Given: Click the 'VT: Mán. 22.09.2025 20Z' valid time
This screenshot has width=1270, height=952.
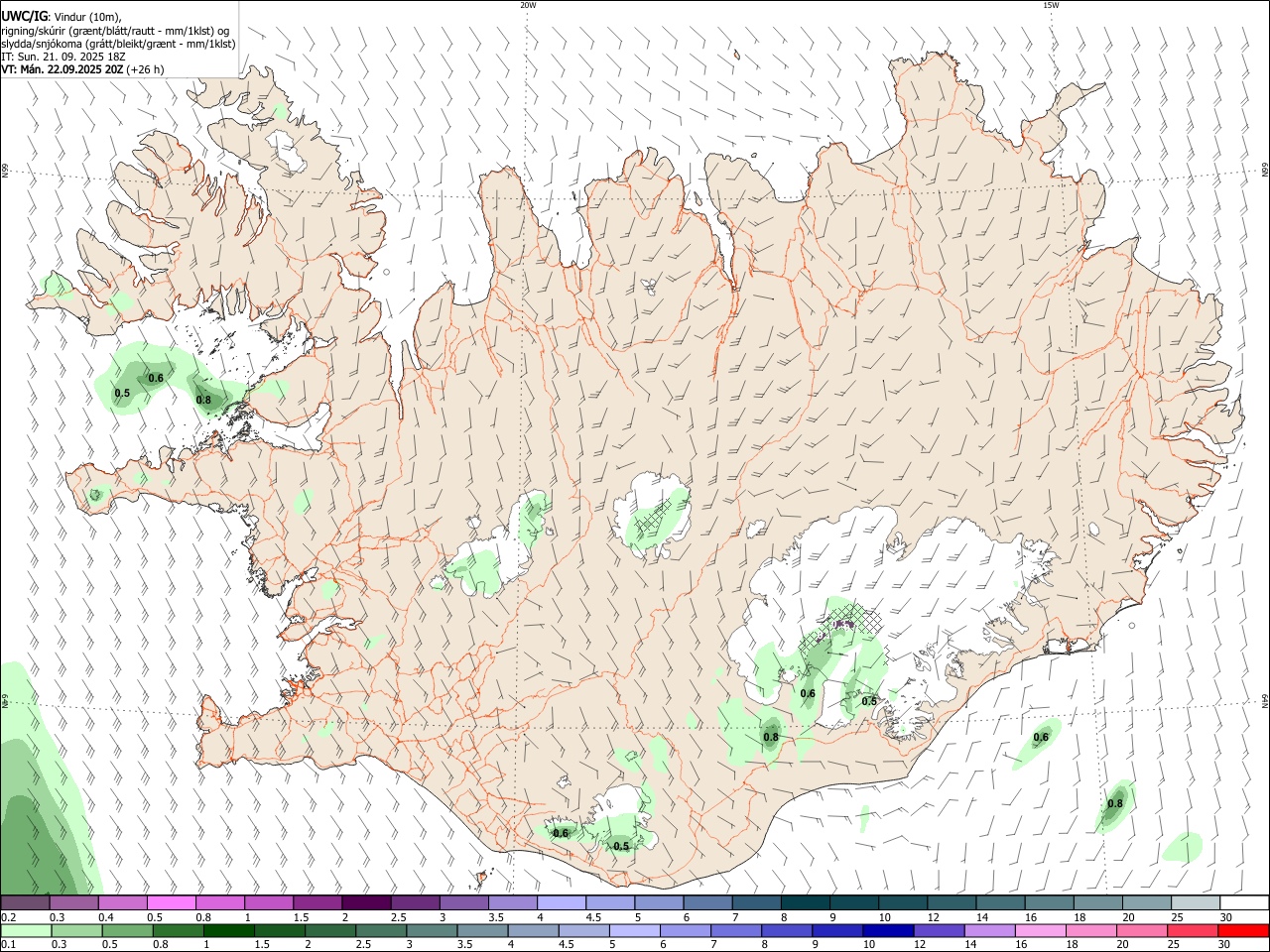Looking at the screenshot, I should point(63,69).
